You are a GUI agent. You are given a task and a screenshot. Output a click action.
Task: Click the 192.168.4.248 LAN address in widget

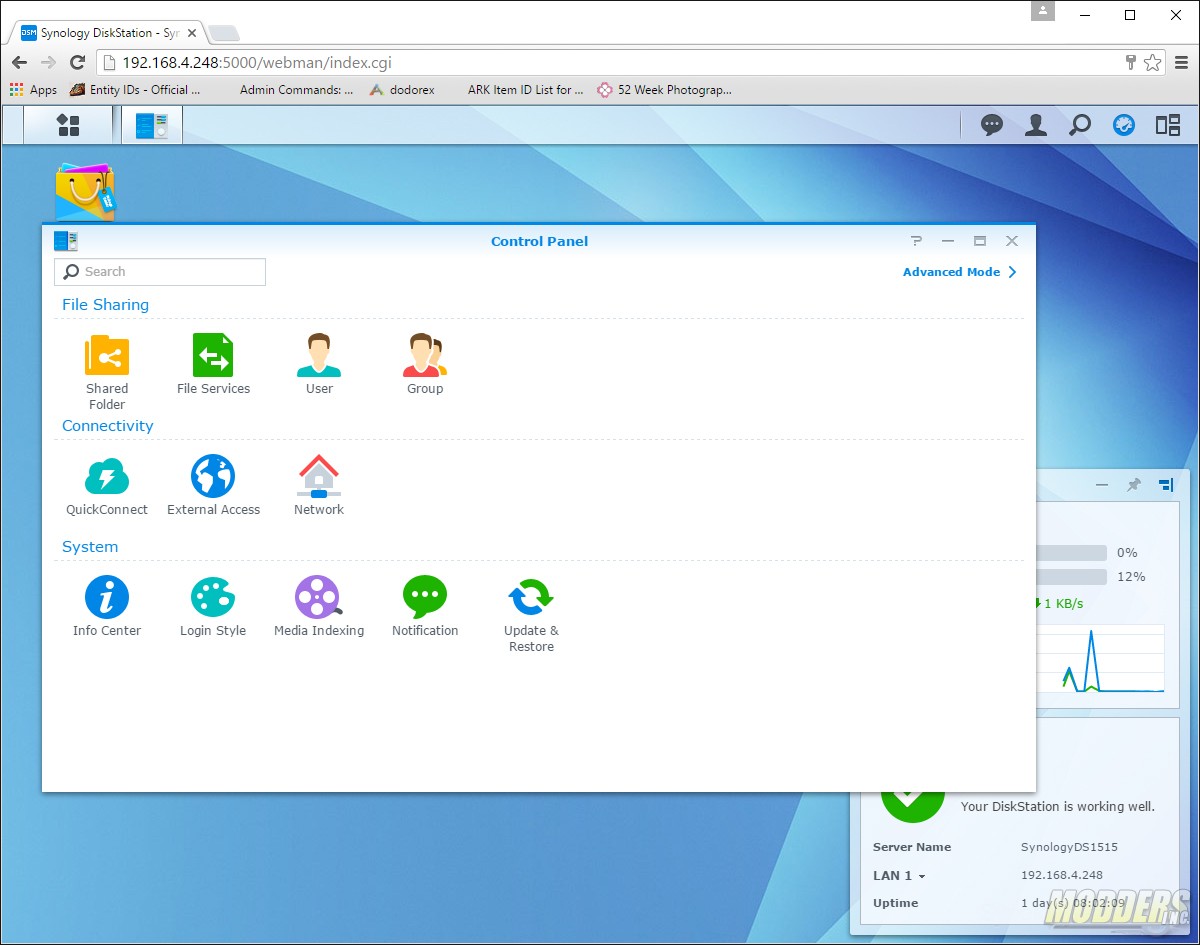pyautogui.click(x=1061, y=875)
